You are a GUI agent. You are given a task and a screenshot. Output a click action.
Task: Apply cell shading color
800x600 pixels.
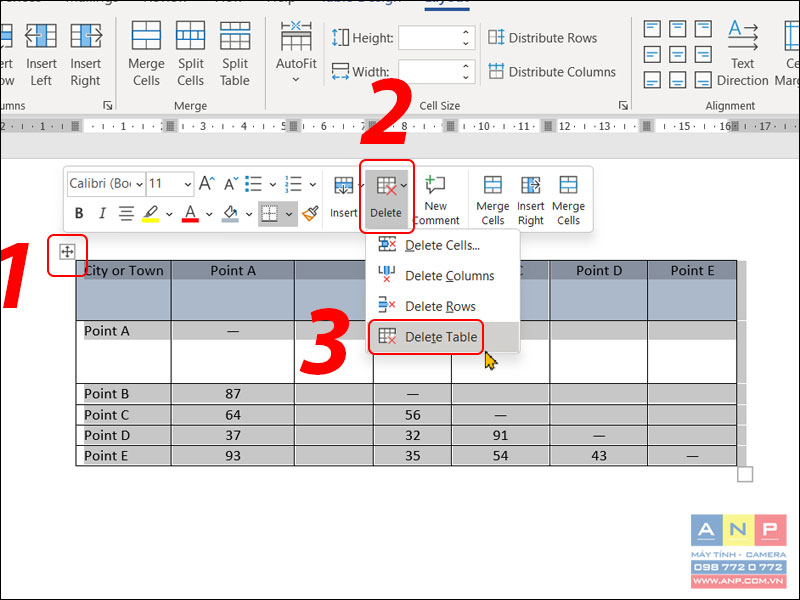click(x=230, y=213)
